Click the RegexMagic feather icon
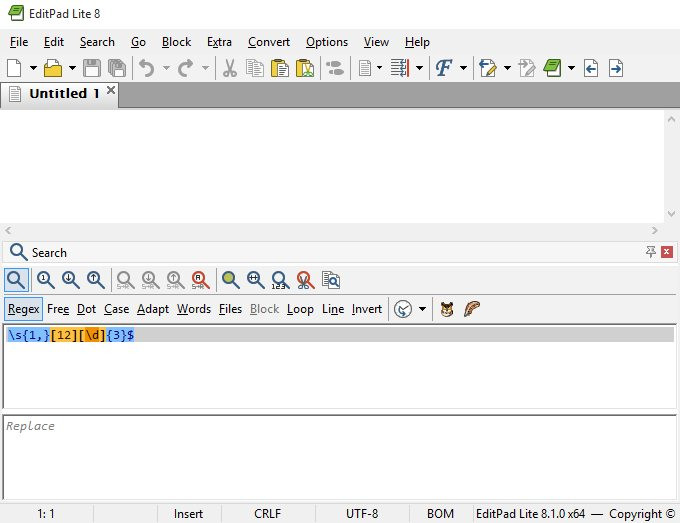The image size is (680, 523). tap(472, 309)
